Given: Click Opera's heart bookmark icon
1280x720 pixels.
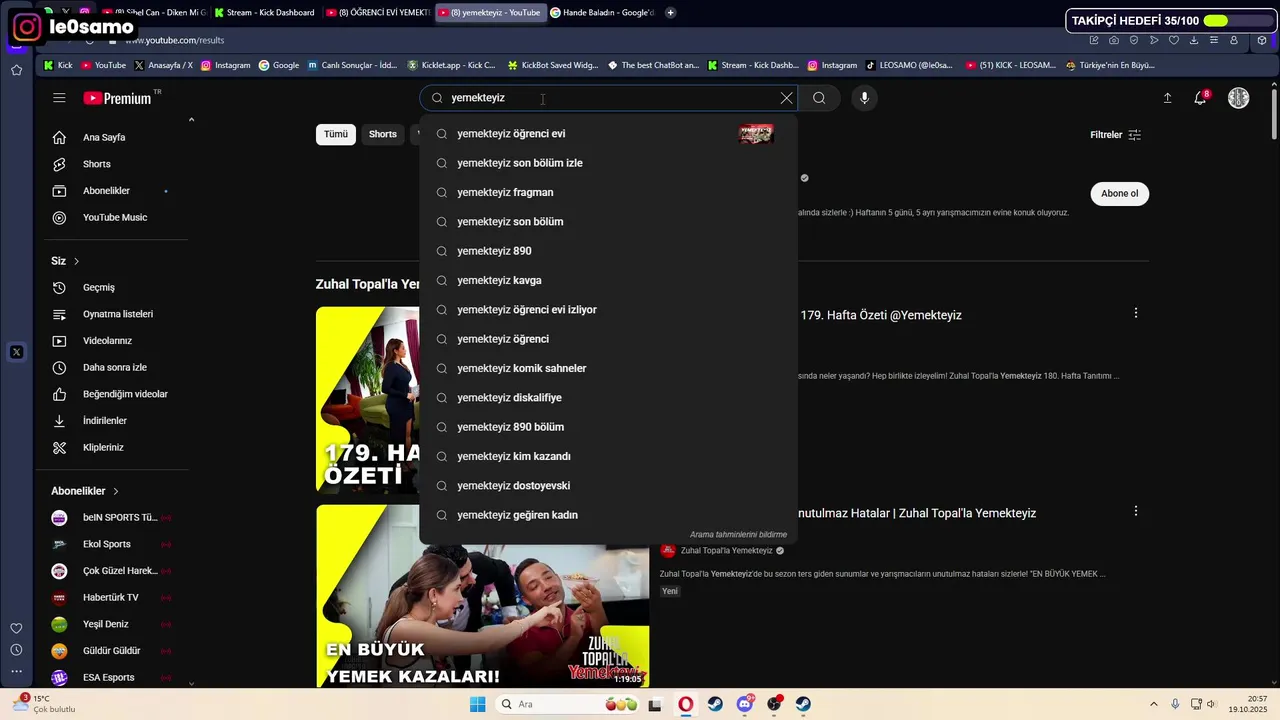Looking at the screenshot, I should pos(1174,40).
